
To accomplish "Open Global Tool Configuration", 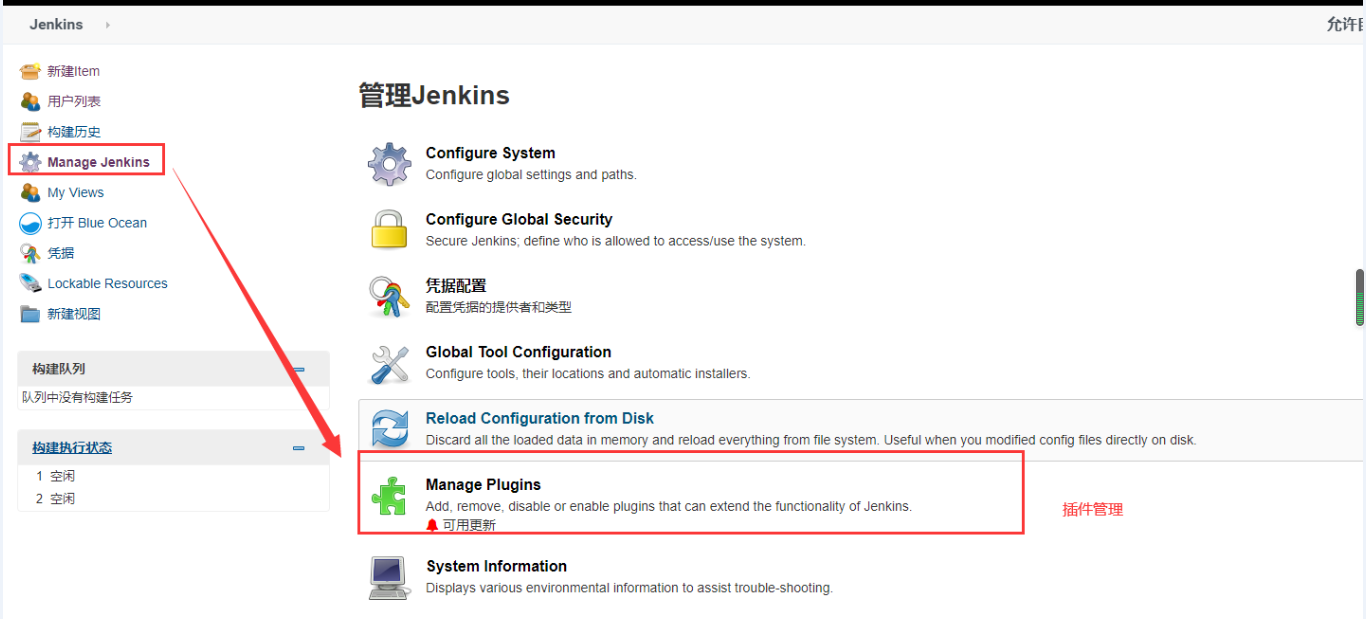I will tap(518, 352).
